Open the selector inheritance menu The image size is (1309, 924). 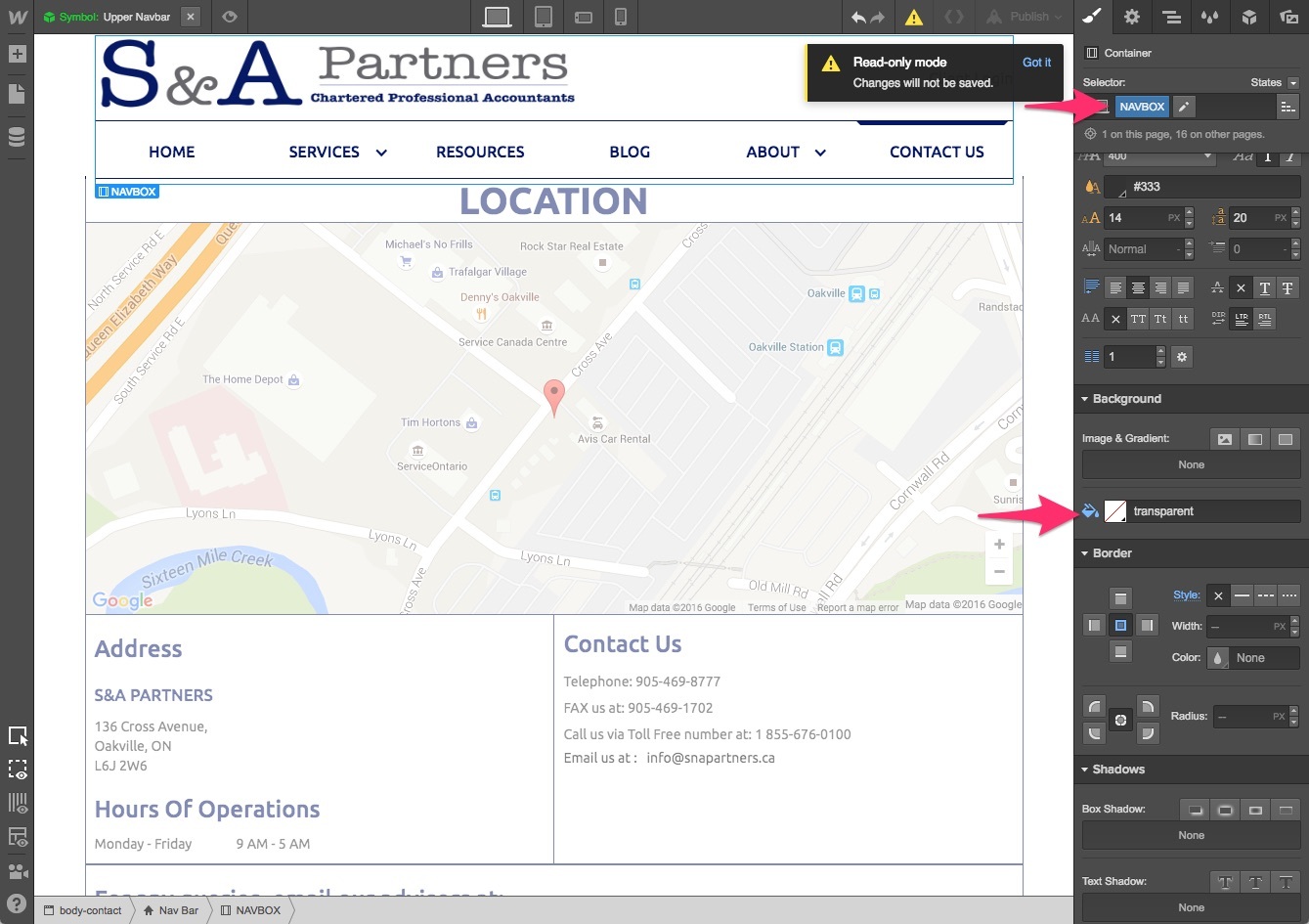1288,107
